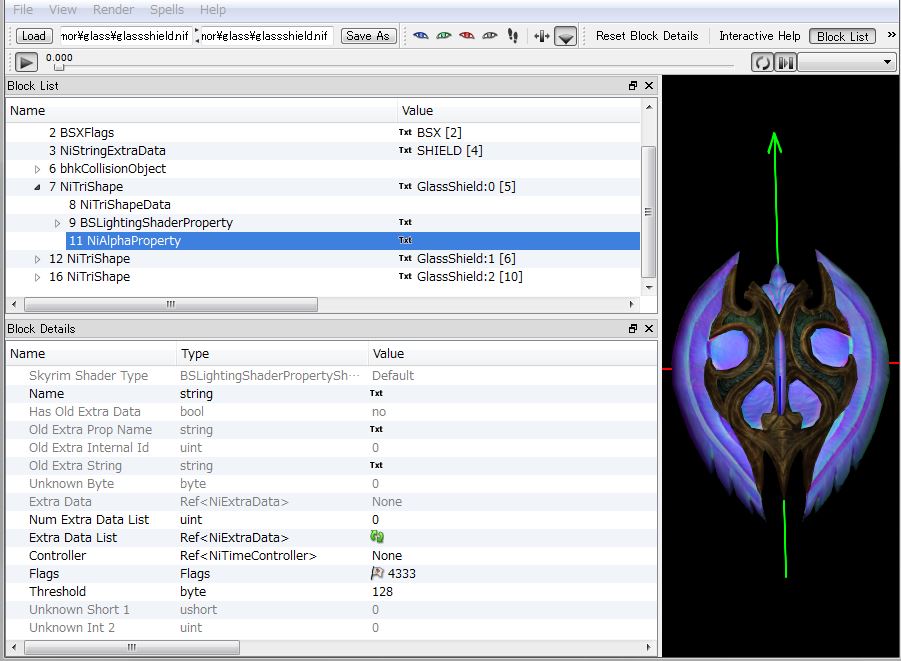Toggle the loop animation icon
901x661 pixels.
click(x=762, y=62)
